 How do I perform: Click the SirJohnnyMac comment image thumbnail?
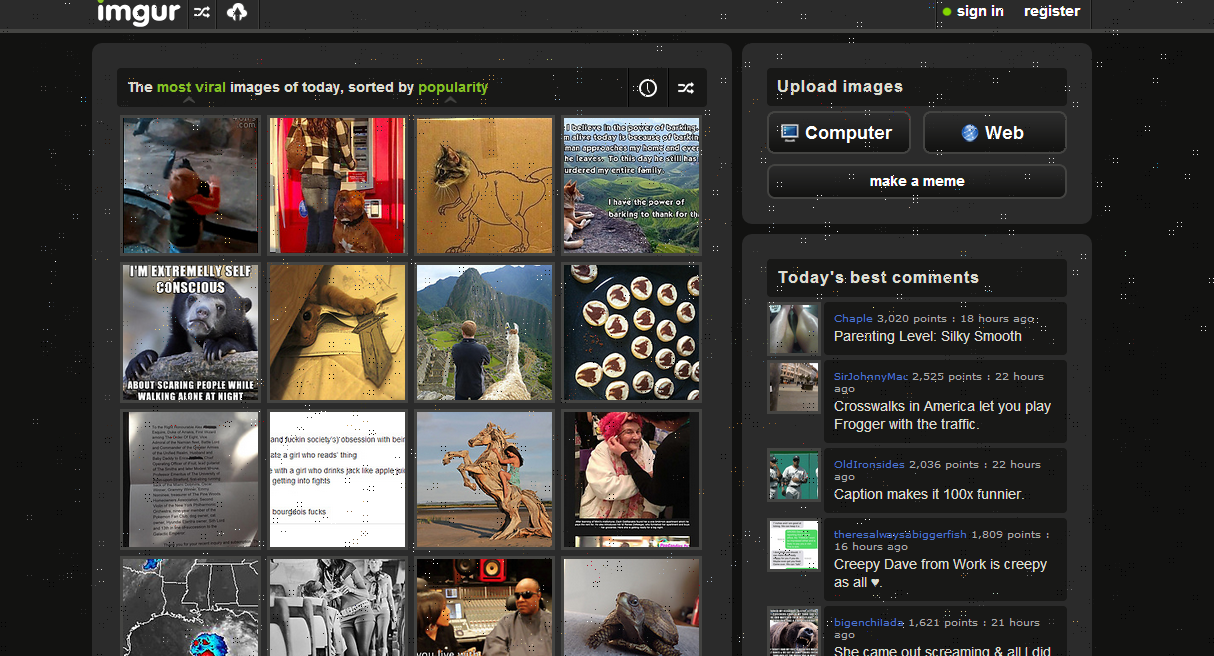click(794, 388)
